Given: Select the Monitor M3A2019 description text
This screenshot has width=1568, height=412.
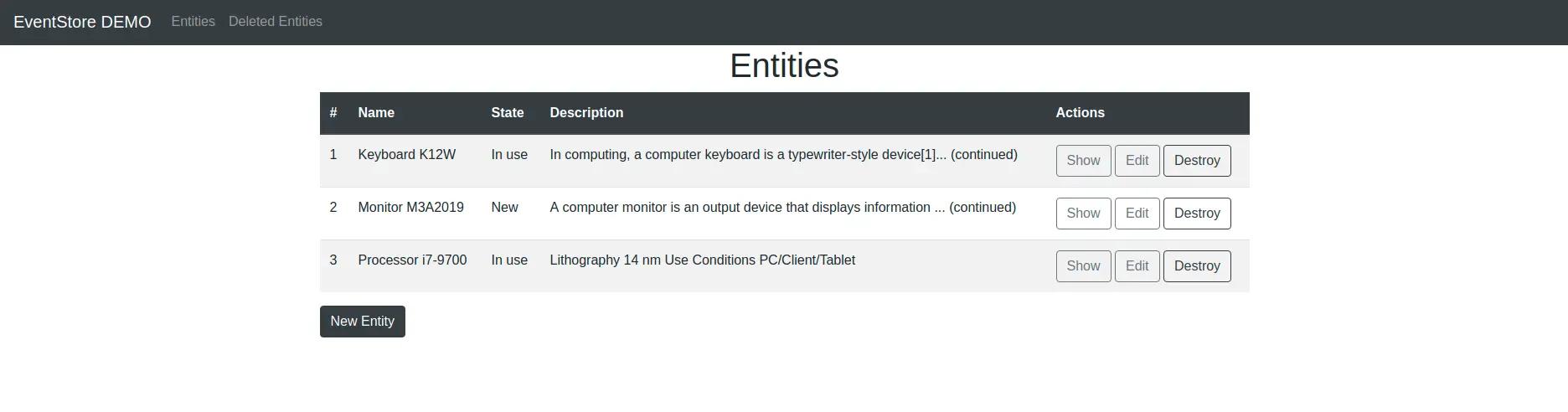Looking at the screenshot, I should point(782,208).
